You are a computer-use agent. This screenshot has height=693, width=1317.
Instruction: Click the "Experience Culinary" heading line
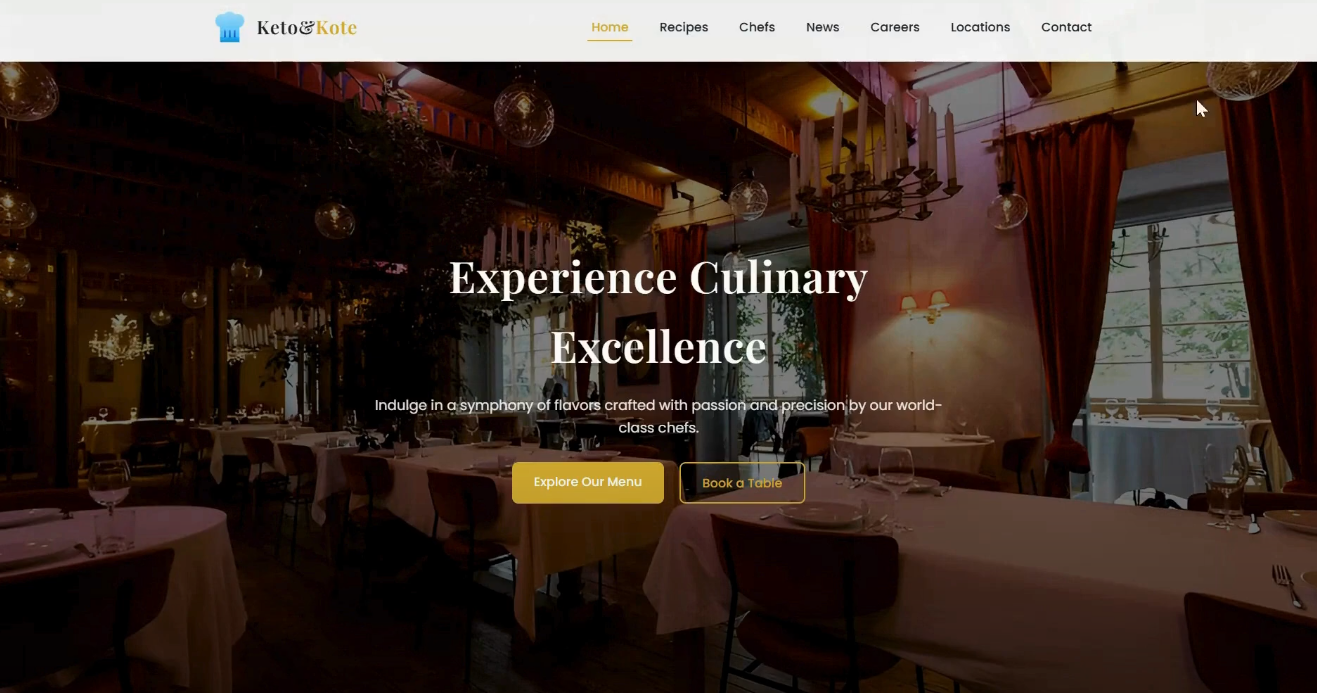[x=658, y=277]
